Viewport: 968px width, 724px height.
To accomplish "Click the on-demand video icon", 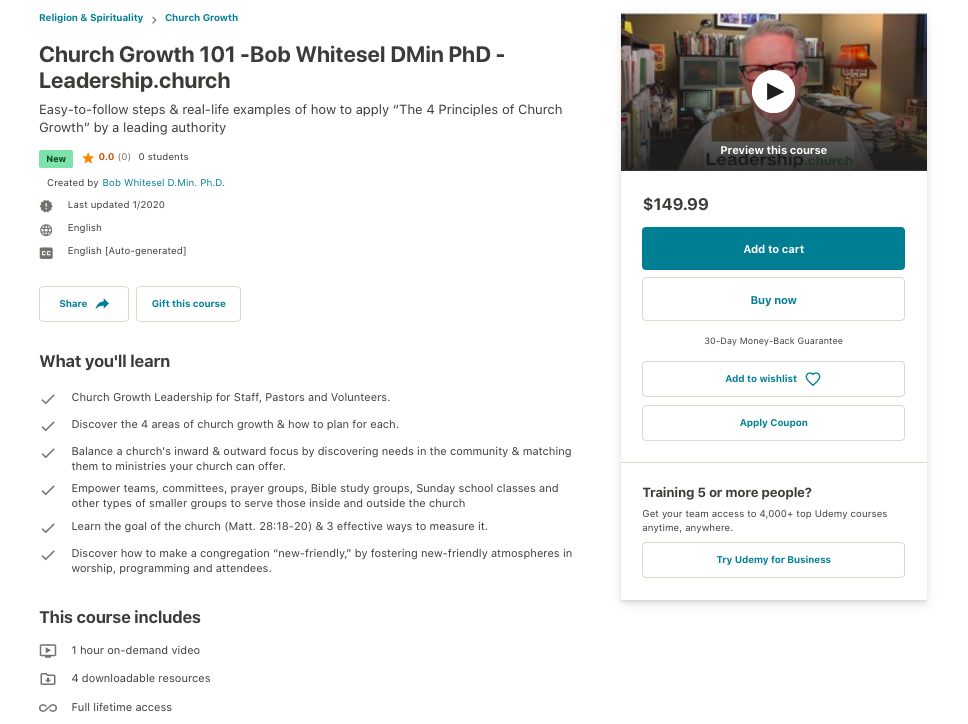I will coord(48,651).
